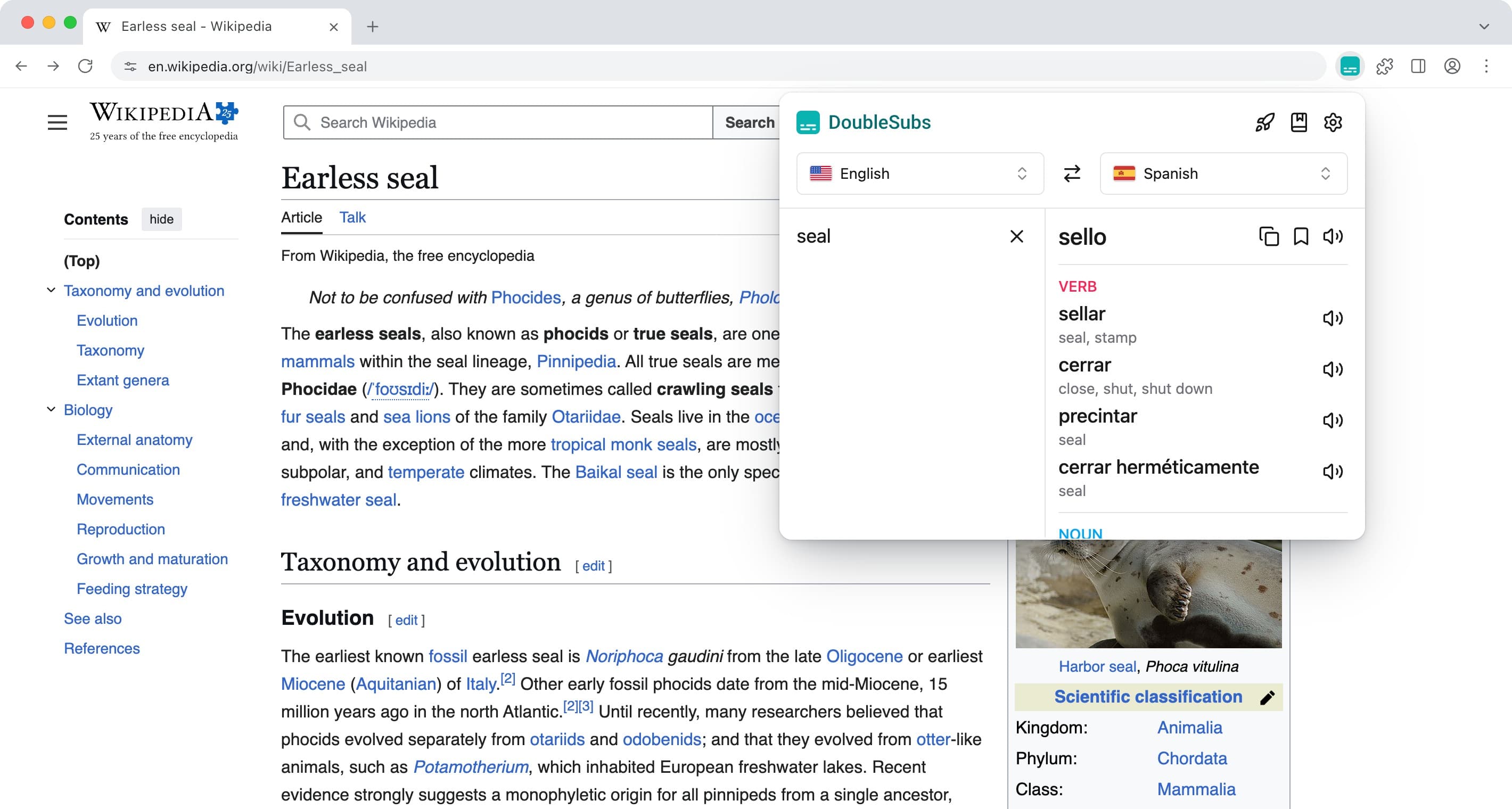Image resolution: width=1512 pixels, height=809 pixels.
Task: Go to References in contents
Action: coord(102,648)
